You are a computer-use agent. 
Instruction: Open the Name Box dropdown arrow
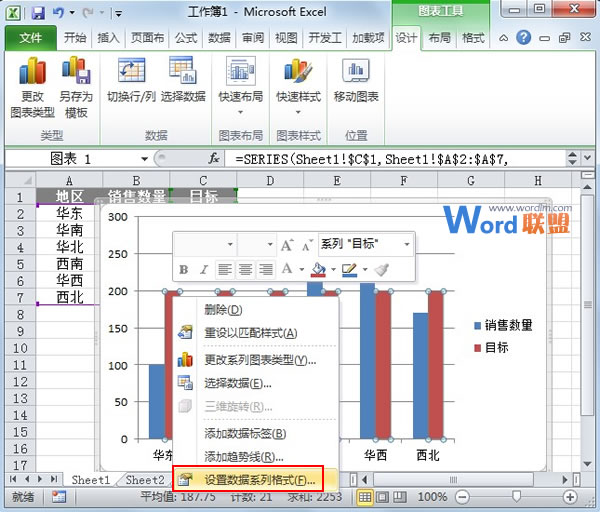(x=144, y=158)
